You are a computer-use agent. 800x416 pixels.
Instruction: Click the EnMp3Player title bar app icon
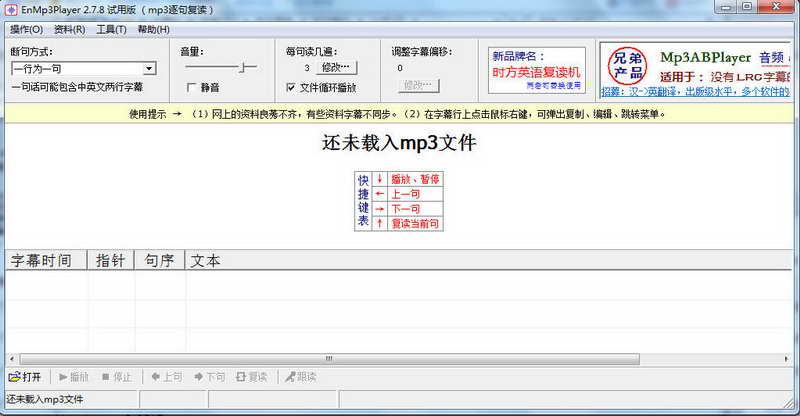tap(11, 10)
